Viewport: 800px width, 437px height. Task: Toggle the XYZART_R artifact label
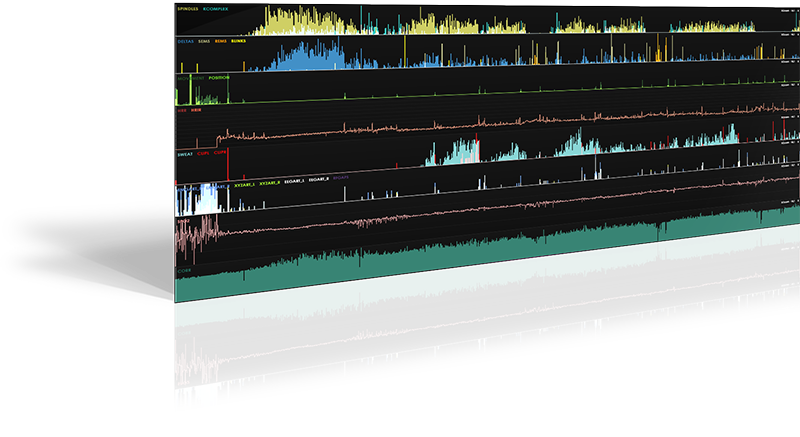tap(270, 184)
